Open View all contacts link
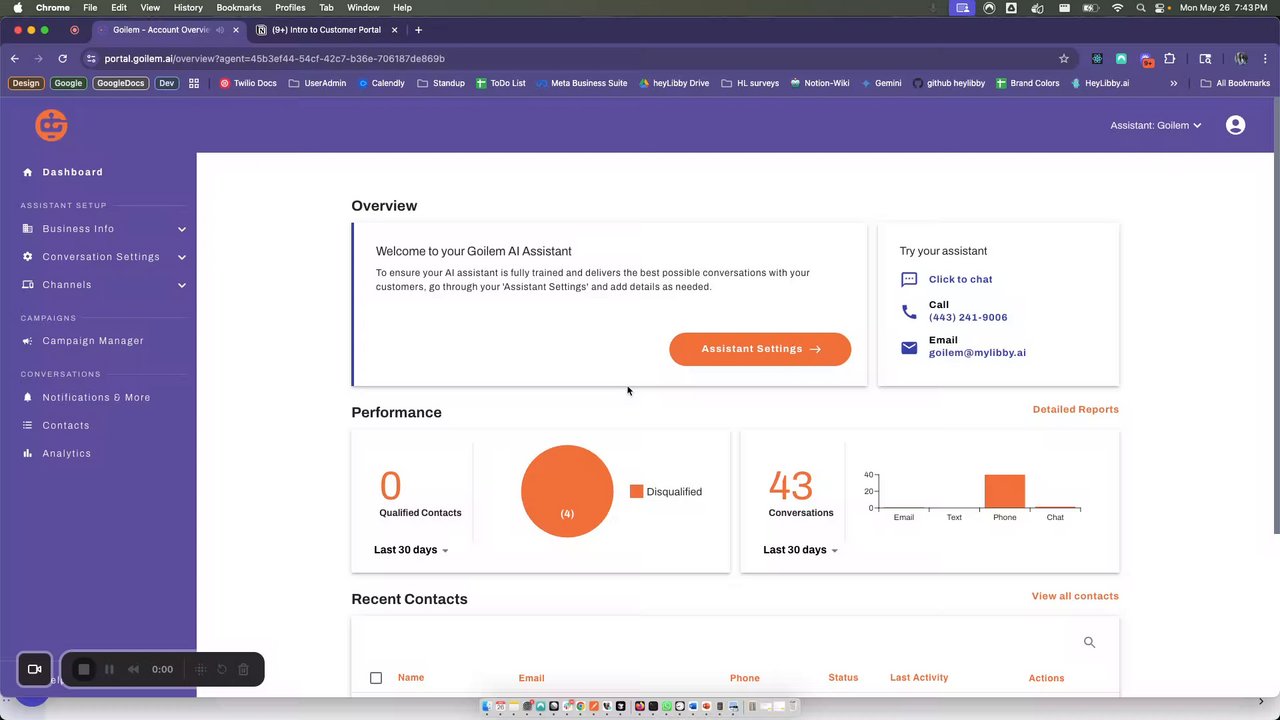1280x720 pixels. (1075, 596)
